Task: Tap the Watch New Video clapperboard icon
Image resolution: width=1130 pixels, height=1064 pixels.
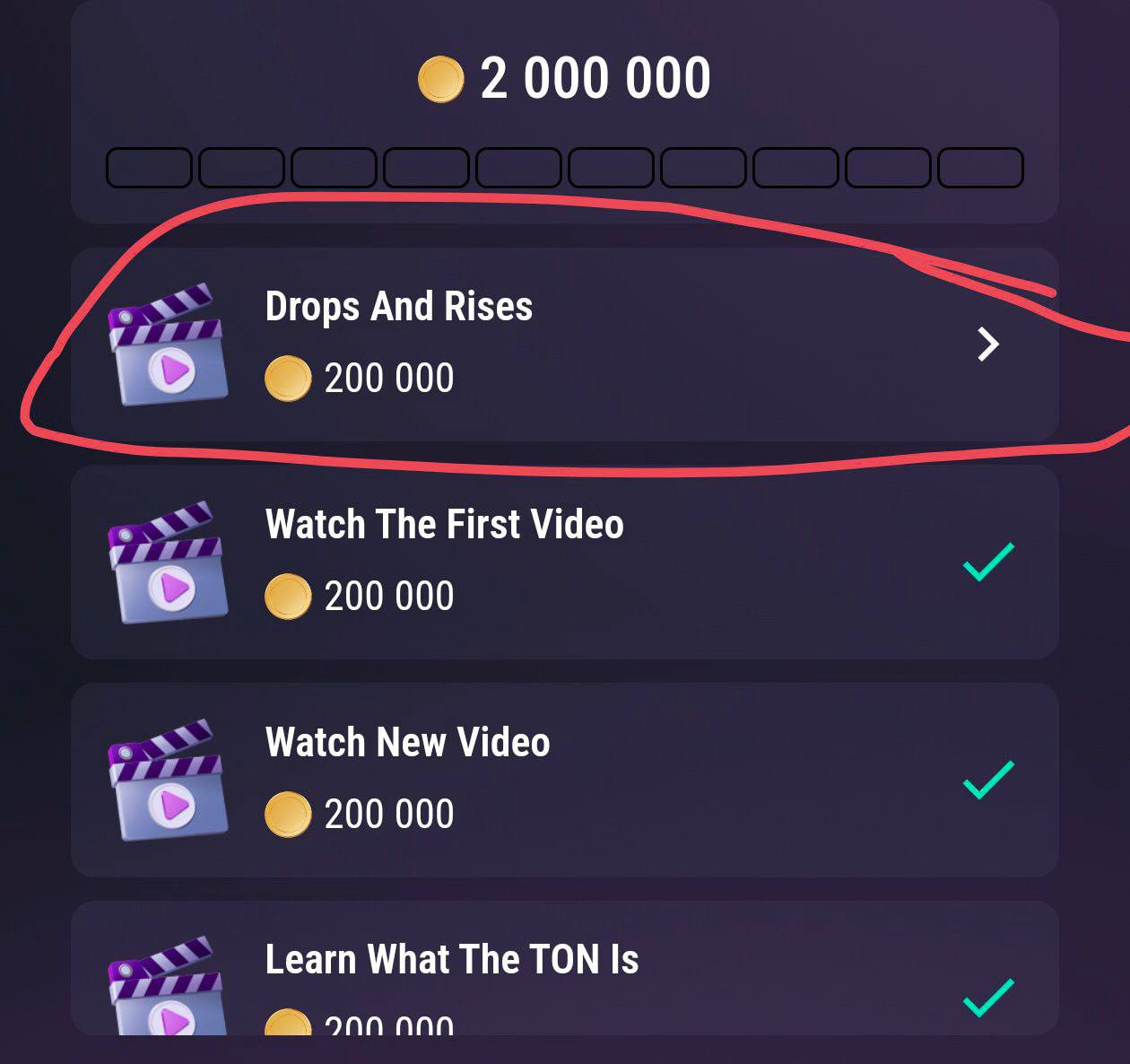Action: click(168, 781)
